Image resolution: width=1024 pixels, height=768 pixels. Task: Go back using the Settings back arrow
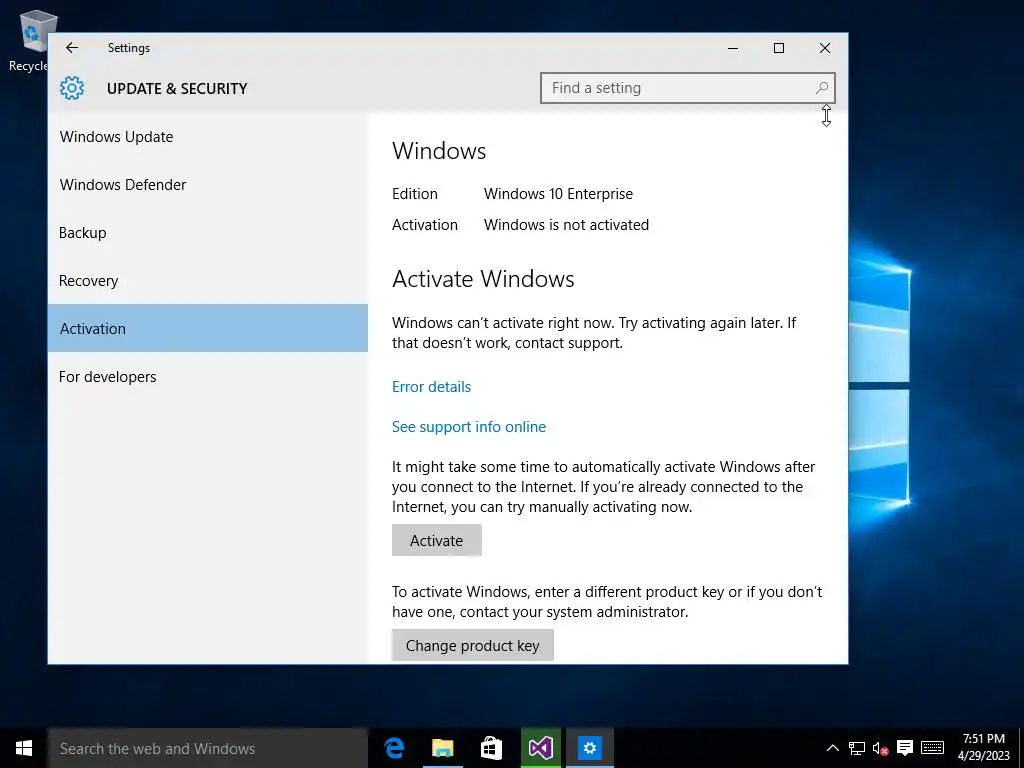[x=72, y=48]
